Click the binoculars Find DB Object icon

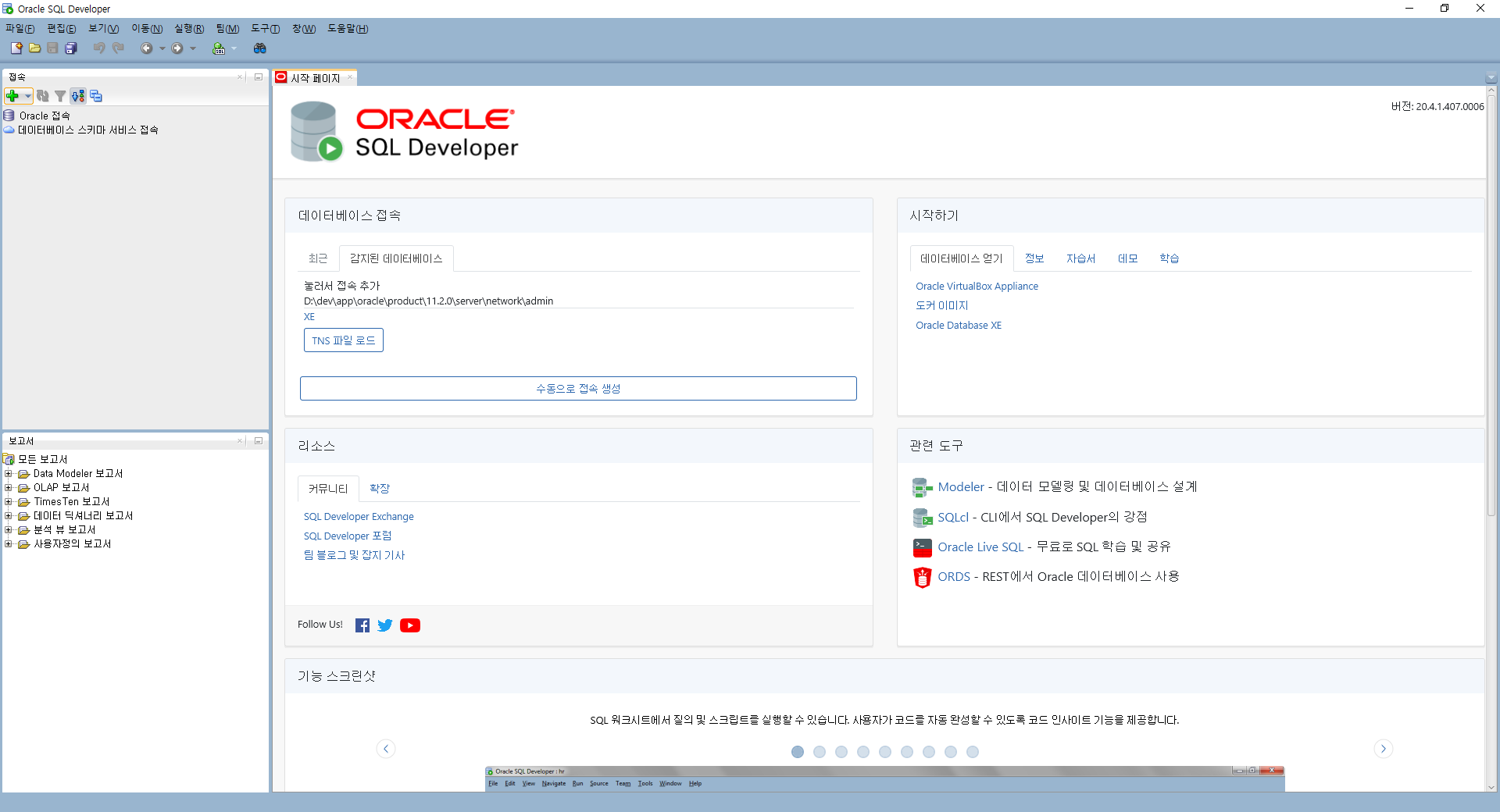(260, 48)
